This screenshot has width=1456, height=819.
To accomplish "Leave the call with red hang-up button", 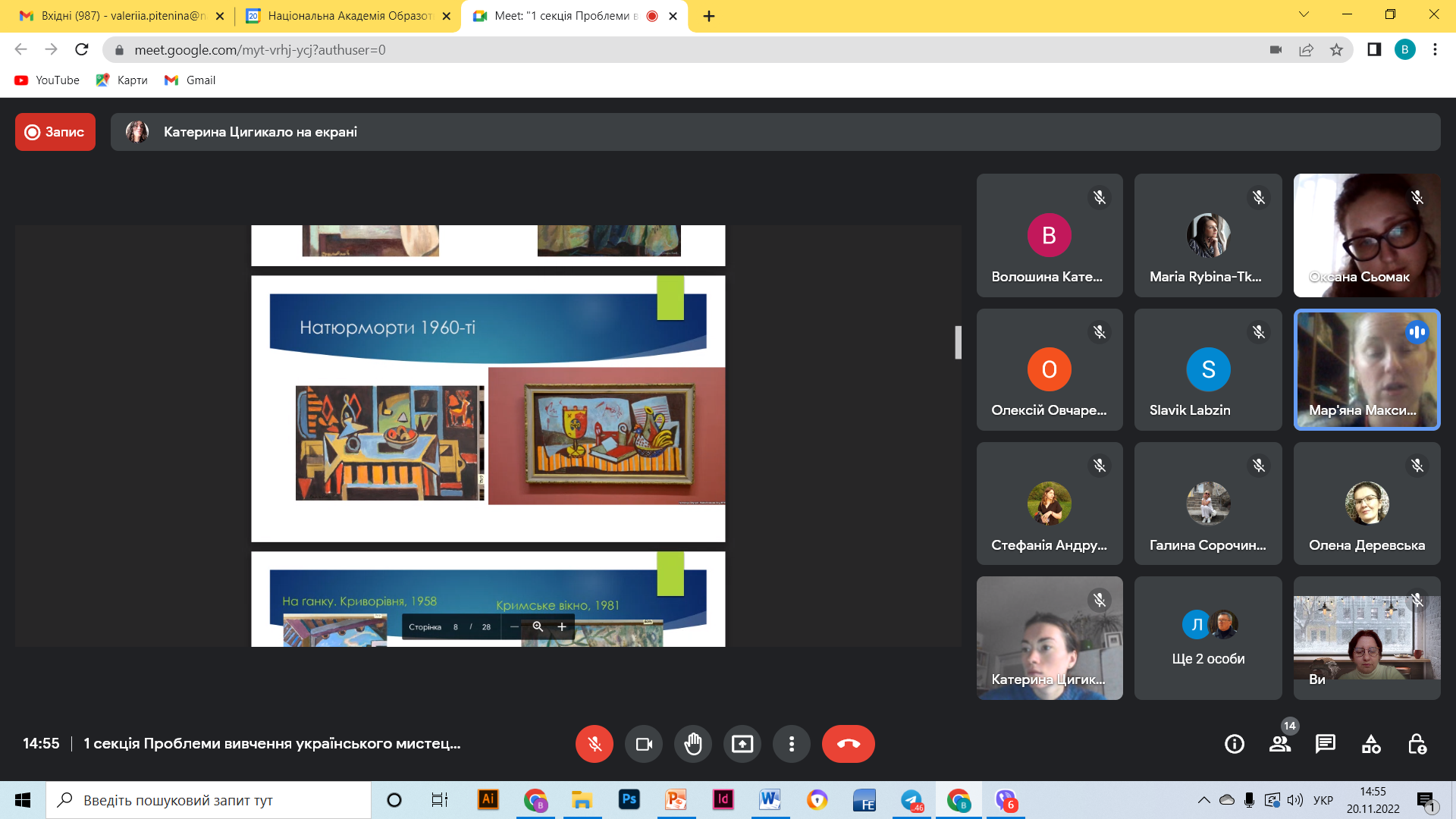I will 849,744.
